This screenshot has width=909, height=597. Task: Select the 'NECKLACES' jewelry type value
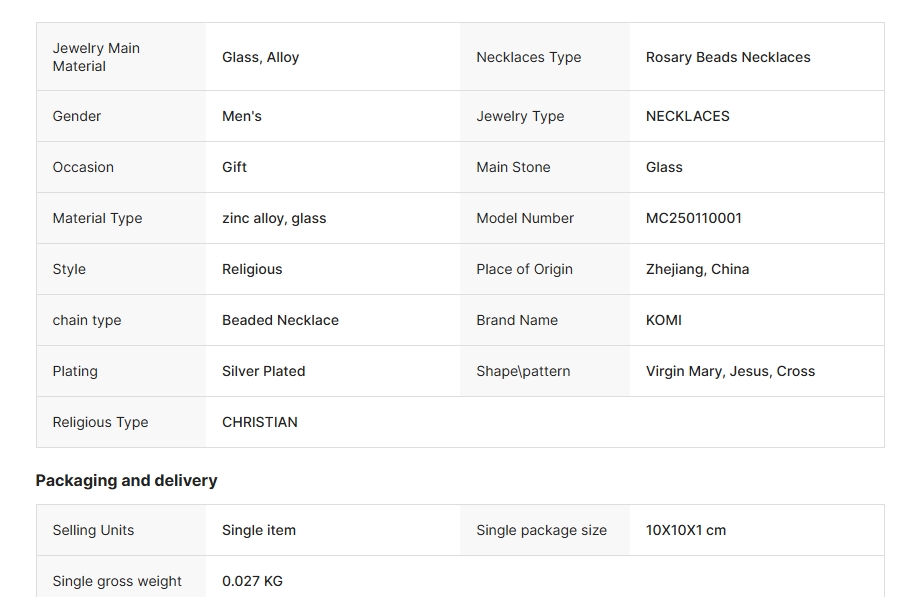pyautogui.click(x=687, y=116)
